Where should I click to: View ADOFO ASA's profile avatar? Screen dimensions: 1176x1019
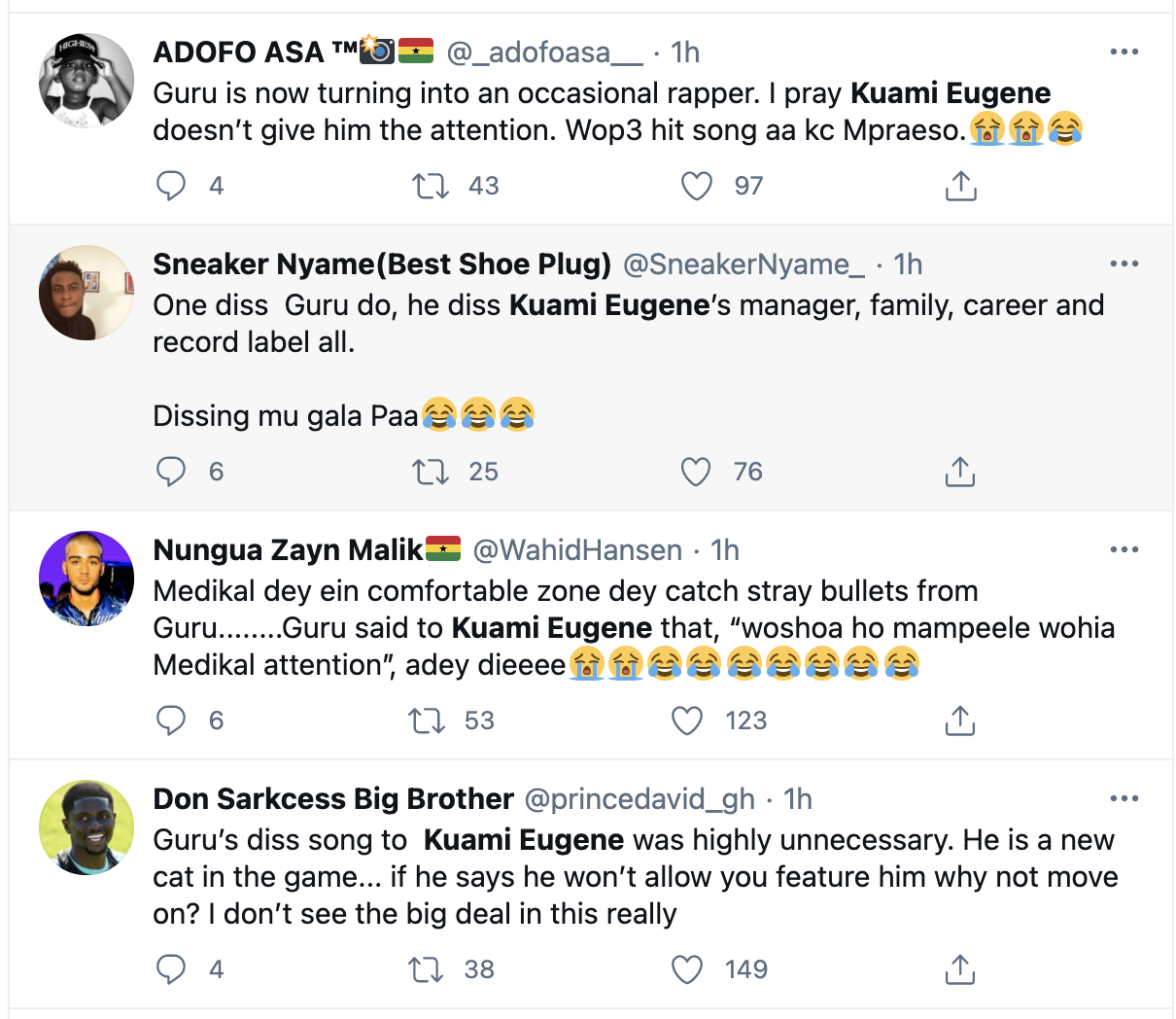click(x=86, y=81)
